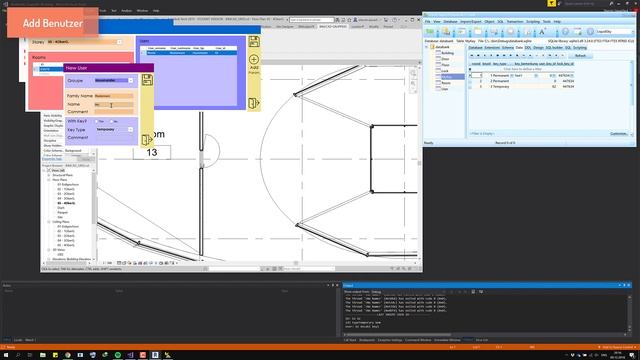Select 01 Erdgeschoss under Floor Plans
Viewport: 640px width, 360px height.
pos(68,184)
